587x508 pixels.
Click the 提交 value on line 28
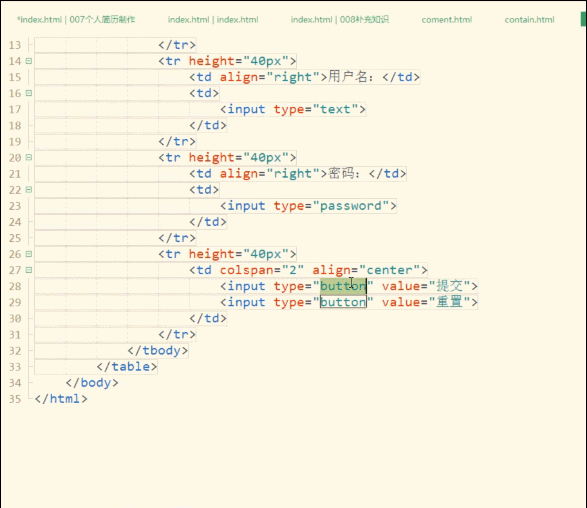pos(449,286)
